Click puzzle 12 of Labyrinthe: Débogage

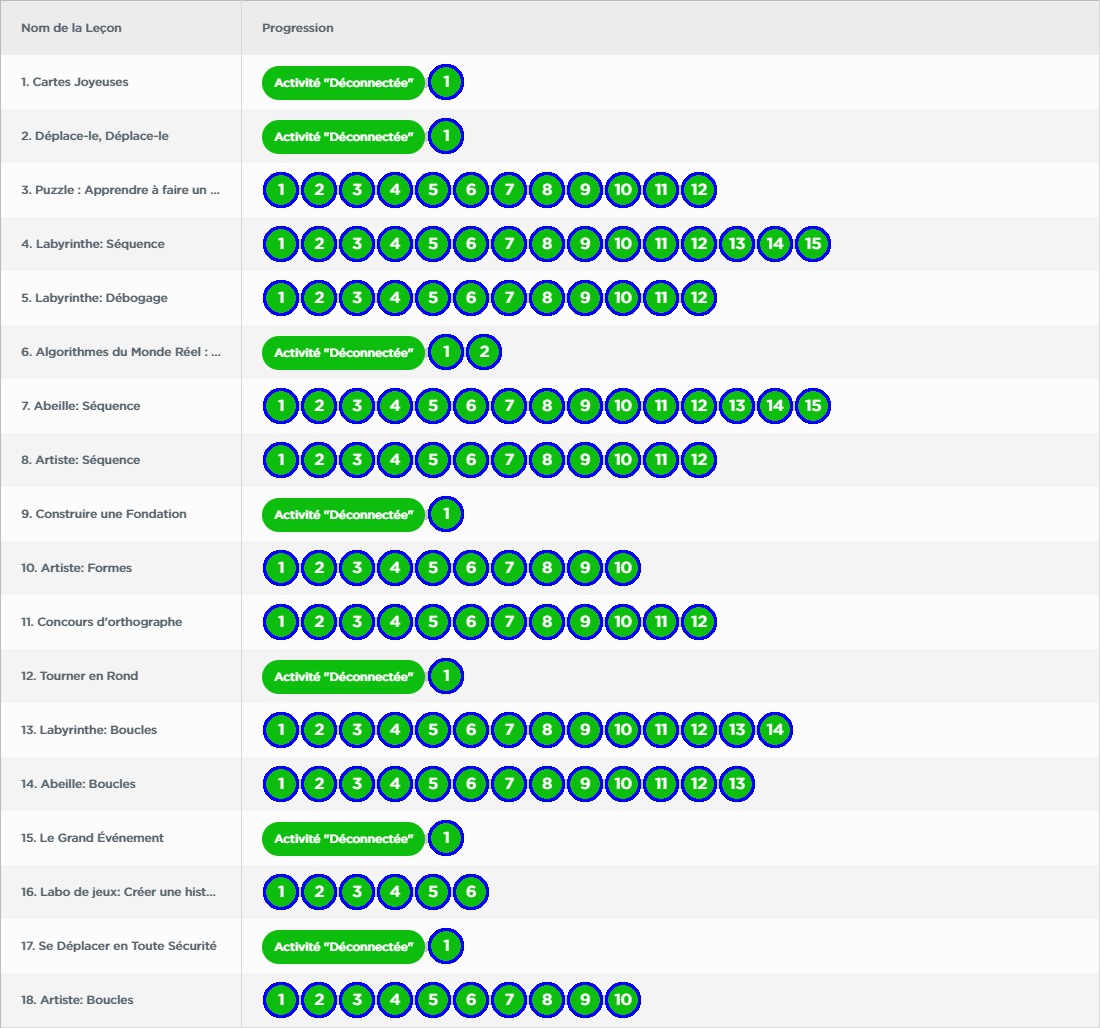(x=699, y=298)
